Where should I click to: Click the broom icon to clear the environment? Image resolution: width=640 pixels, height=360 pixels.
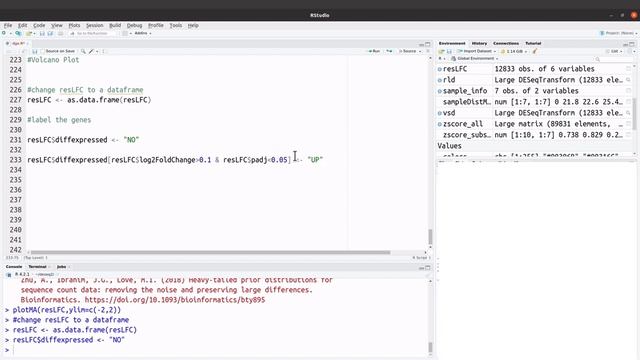click(x=535, y=51)
